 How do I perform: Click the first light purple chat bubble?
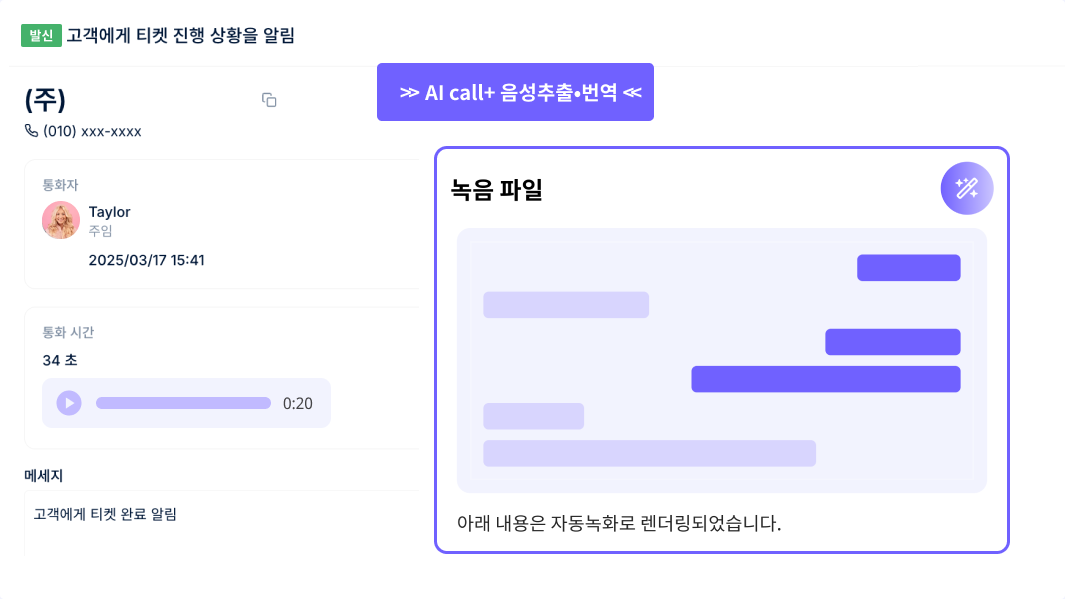click(x=566, y=305)
